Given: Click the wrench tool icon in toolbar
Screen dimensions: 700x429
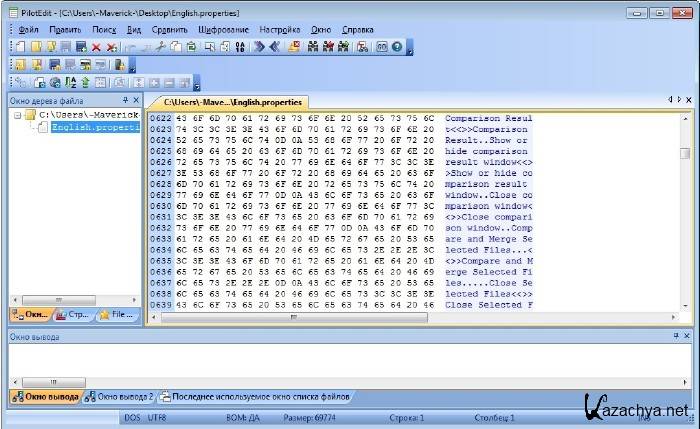Looking at the screenshot, I should click(x=160, y=47).
